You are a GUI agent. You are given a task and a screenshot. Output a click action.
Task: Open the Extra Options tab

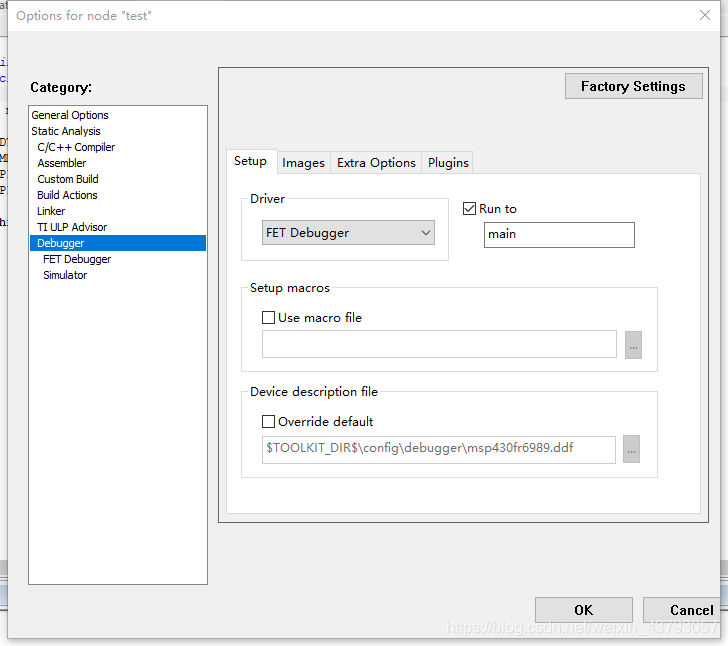pyautogui.click(x=376, y=163)
